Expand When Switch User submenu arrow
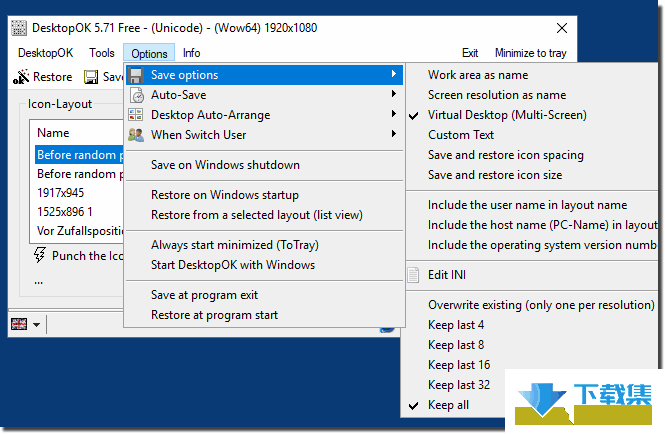This screenshot has width=665, height=434. point(394,134)
